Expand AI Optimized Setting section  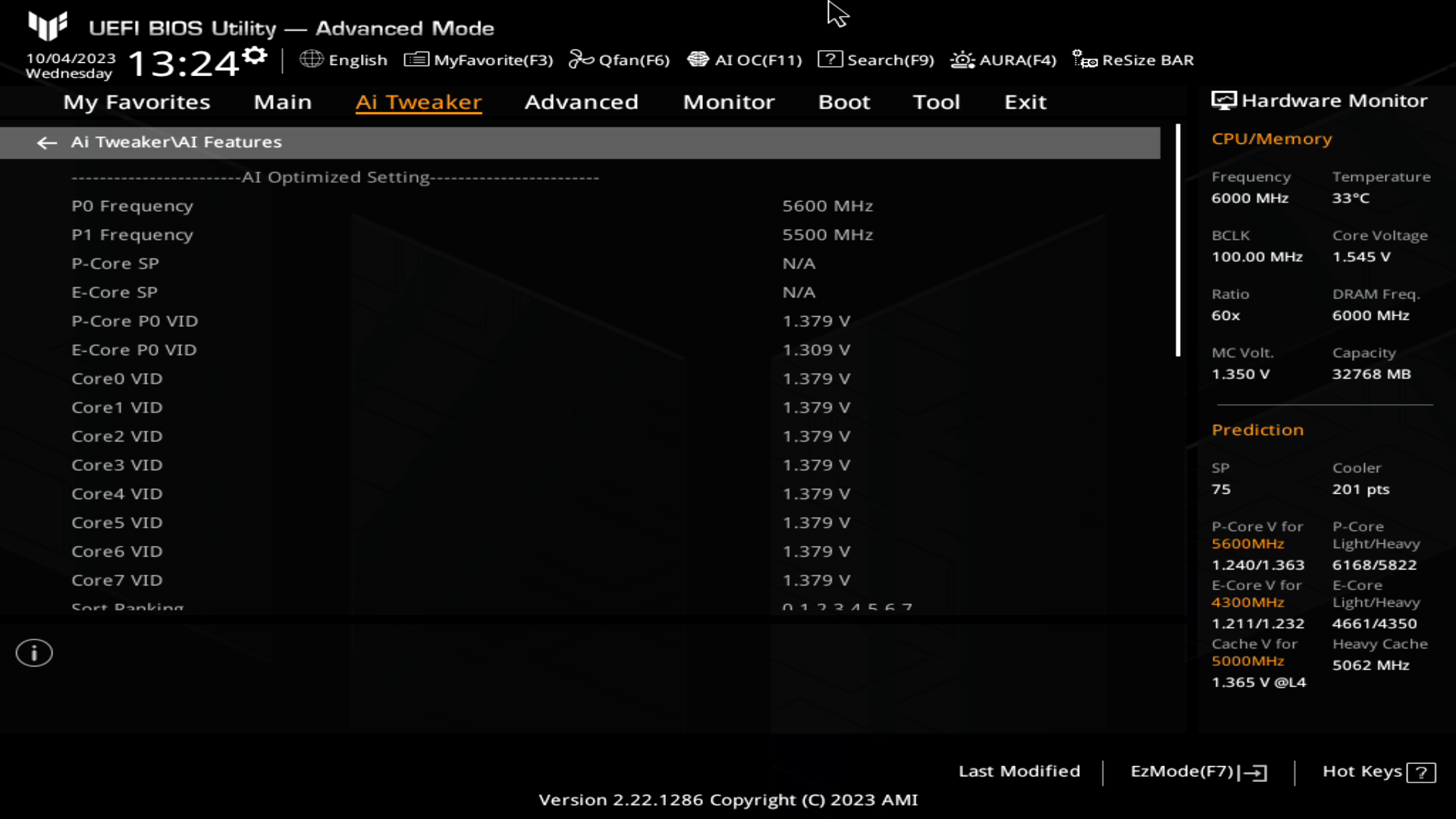pos(334,177)
